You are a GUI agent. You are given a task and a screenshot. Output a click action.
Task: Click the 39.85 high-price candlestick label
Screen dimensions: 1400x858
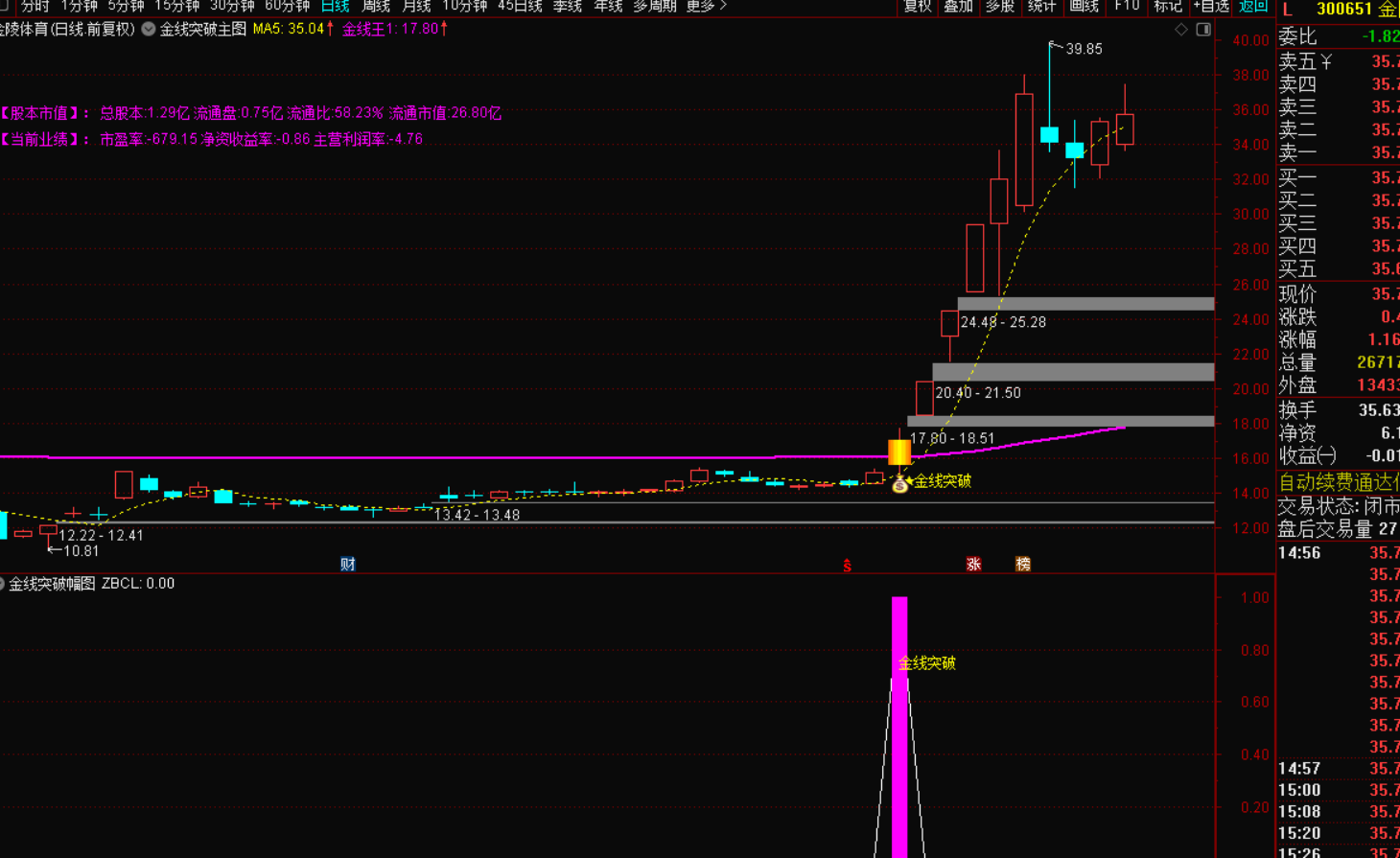tap(1084, 49)
